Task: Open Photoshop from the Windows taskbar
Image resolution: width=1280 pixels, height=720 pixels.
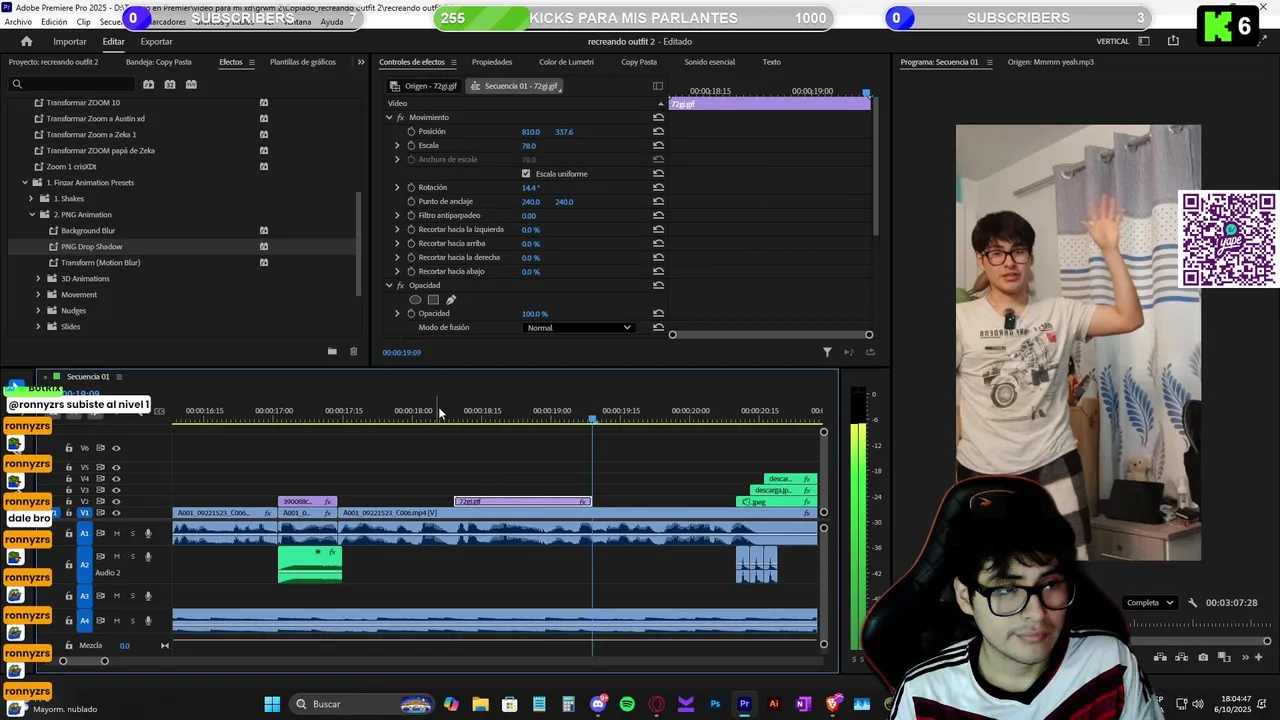Action: coord(715,704)
